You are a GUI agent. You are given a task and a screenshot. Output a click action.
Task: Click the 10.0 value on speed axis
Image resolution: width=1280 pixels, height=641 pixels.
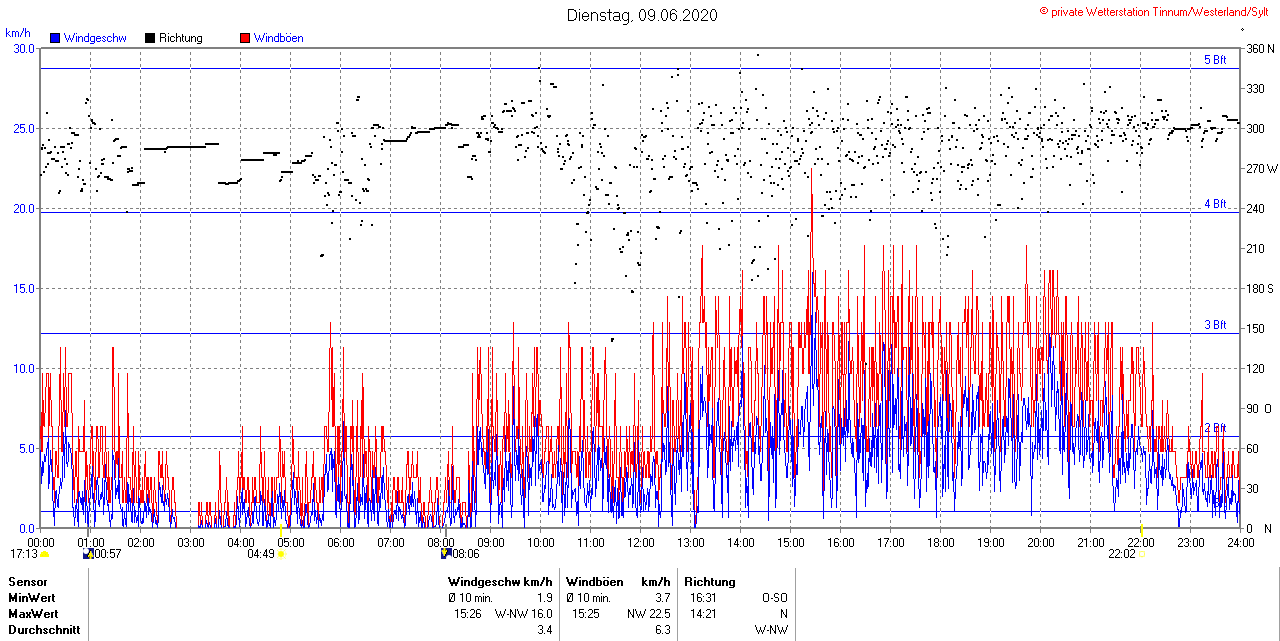point(23,368)
